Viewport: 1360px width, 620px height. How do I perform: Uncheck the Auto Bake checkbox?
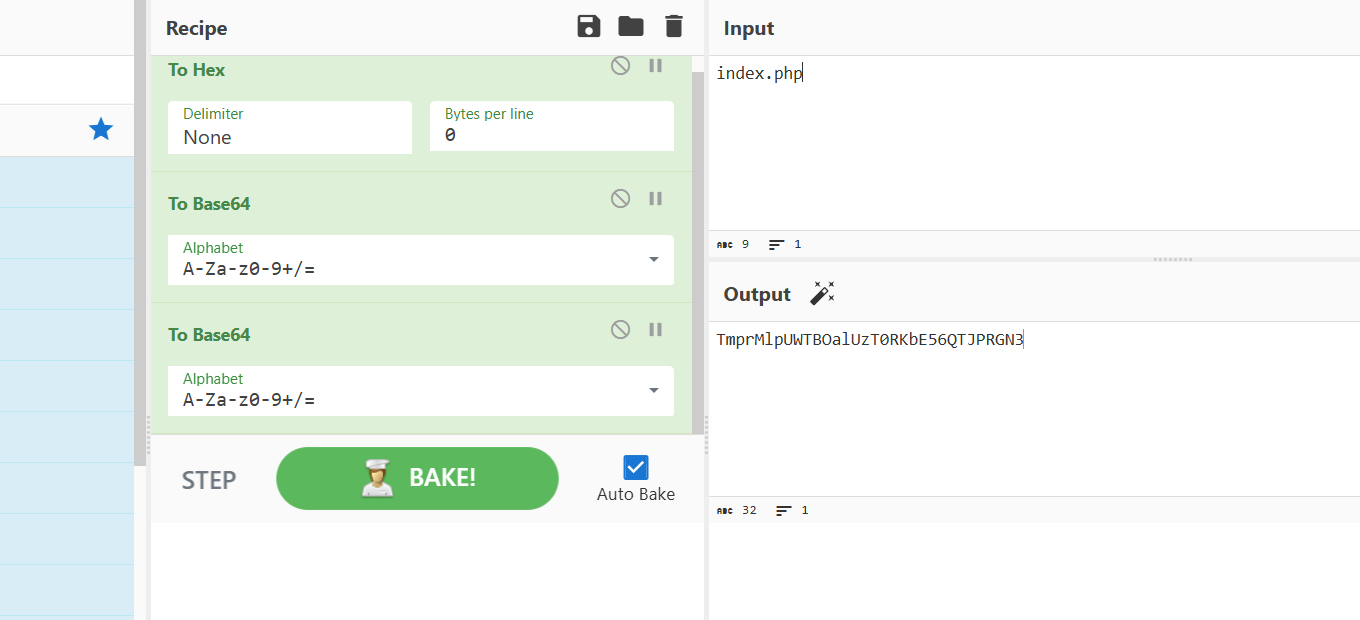[636, 467]
